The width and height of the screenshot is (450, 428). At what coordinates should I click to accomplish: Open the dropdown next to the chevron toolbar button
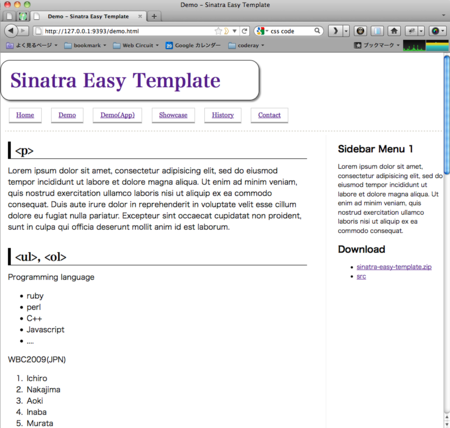tap(346, 31)
